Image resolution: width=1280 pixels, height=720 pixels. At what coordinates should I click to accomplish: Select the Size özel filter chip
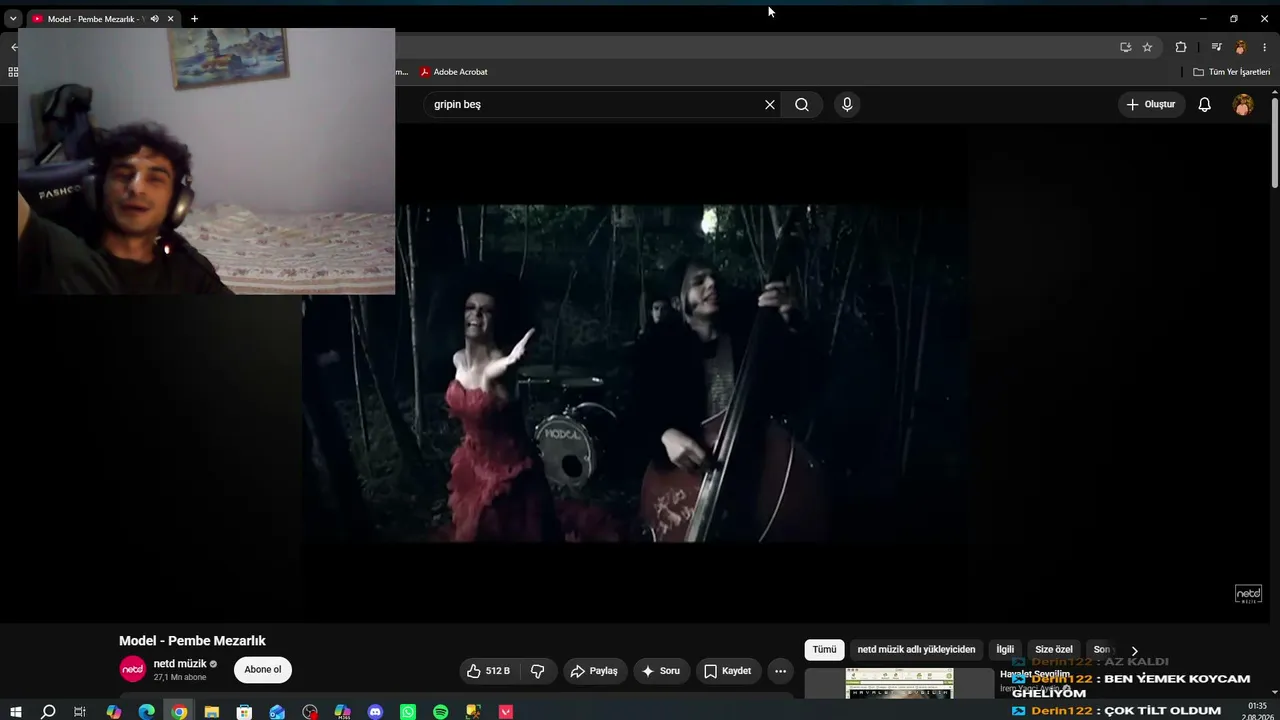tap(1054, 650)
